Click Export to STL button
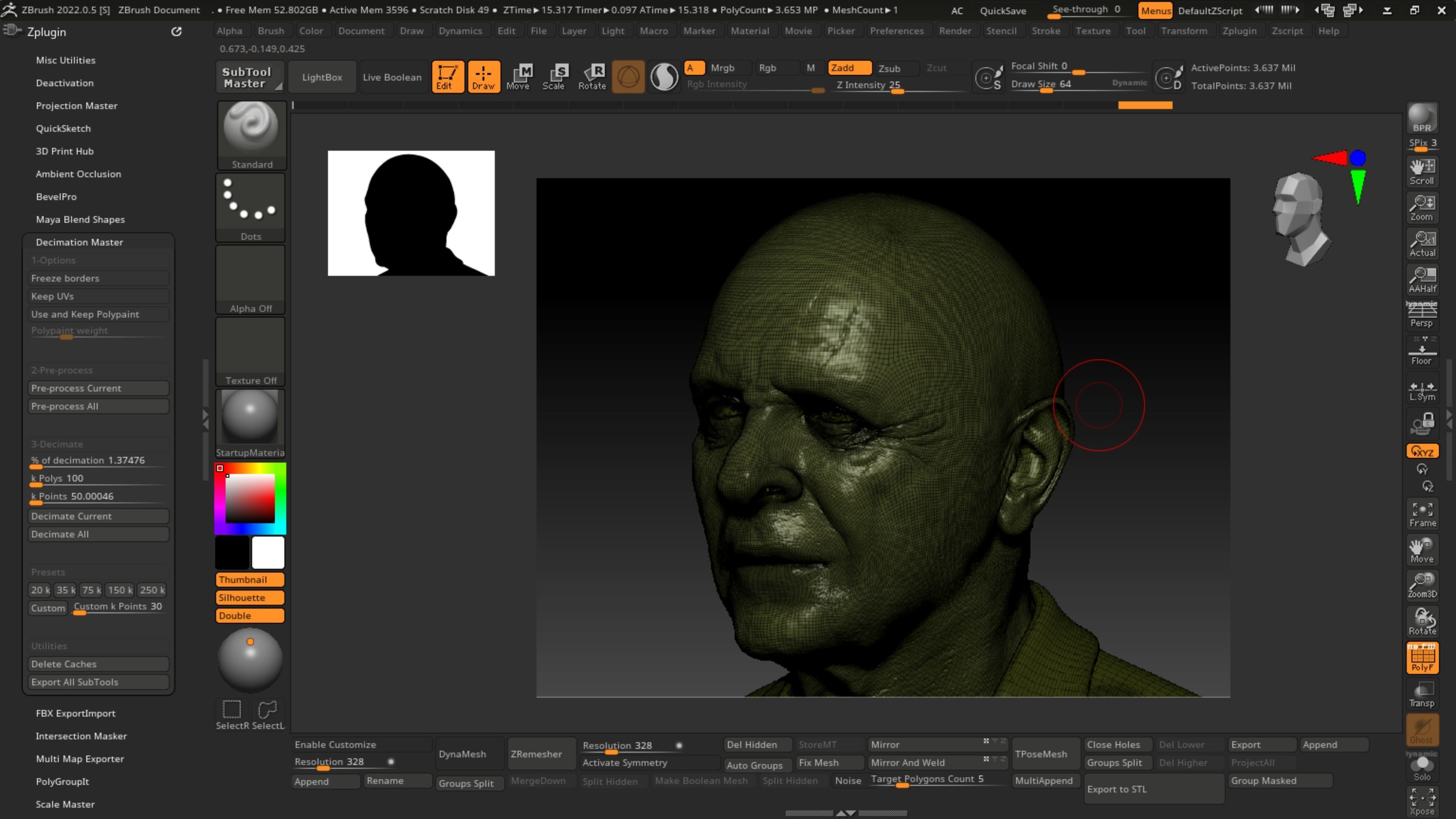 point(1153,789)
